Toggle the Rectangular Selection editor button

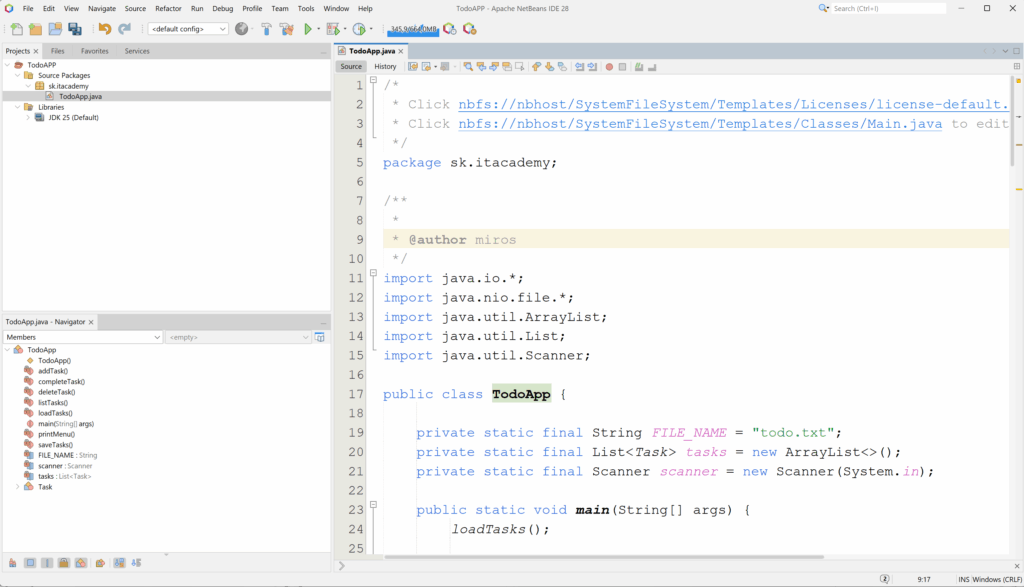(x=520, y=67)
